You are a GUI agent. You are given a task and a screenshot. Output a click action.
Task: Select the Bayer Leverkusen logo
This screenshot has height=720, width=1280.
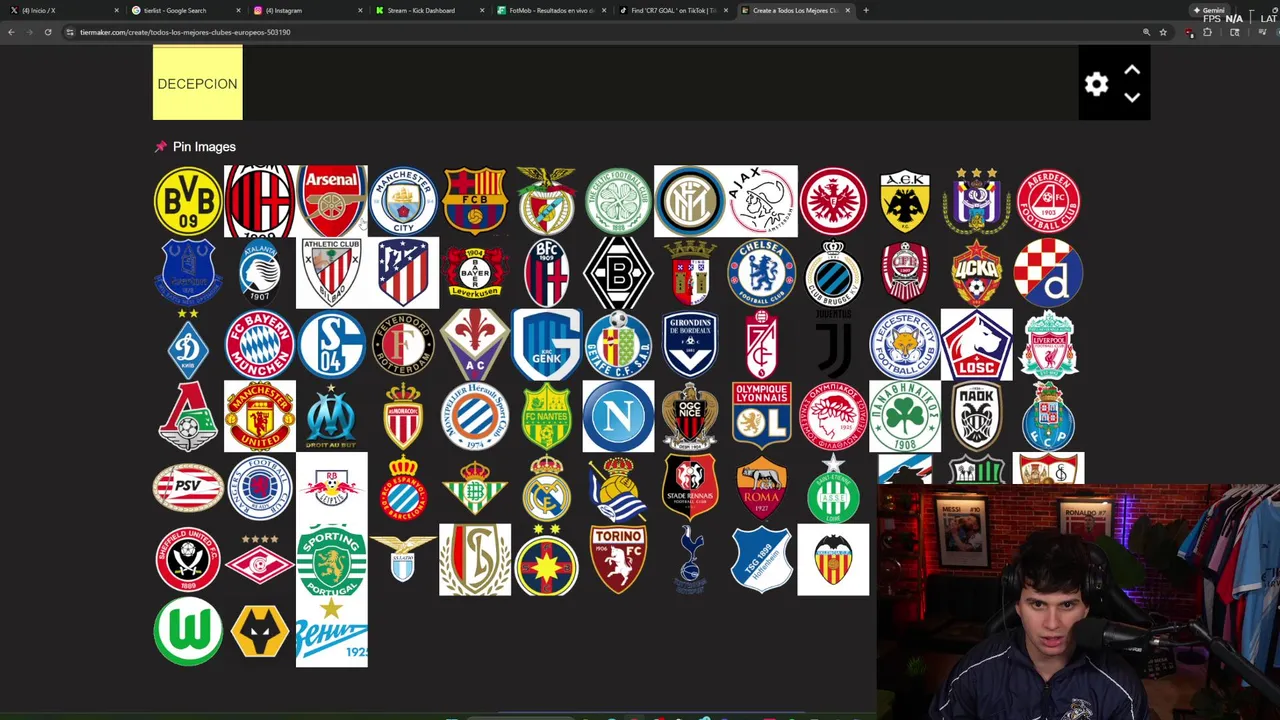[x=475, y=273]
